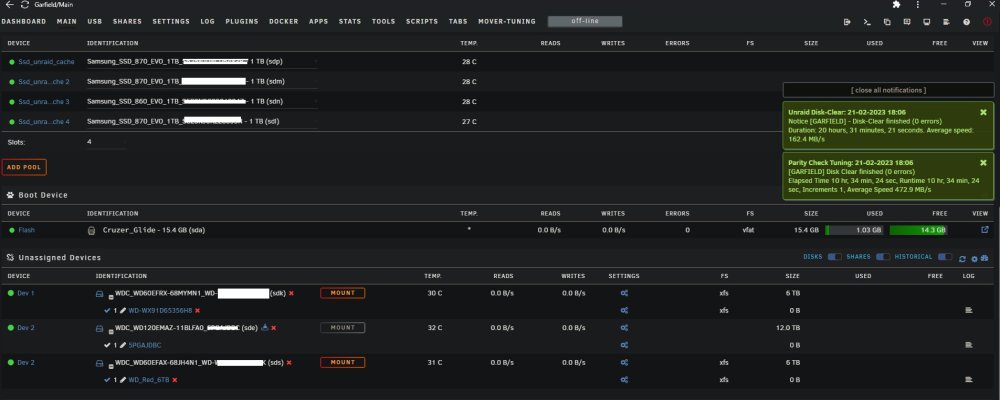Open the log for partition 5PGAJDBC

coord(969,345)
